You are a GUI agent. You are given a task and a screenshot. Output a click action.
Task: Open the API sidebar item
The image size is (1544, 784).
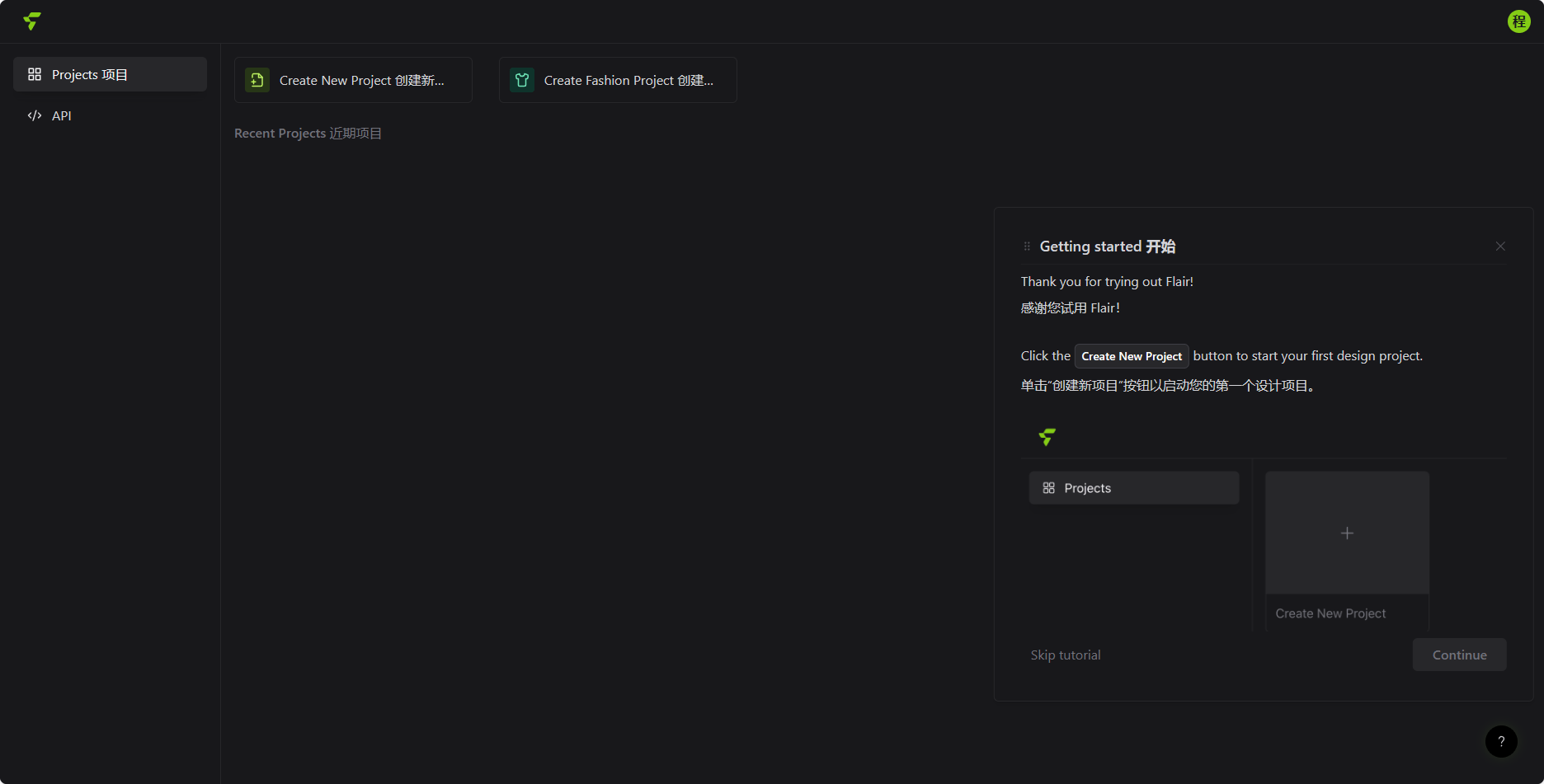[62, 116]
